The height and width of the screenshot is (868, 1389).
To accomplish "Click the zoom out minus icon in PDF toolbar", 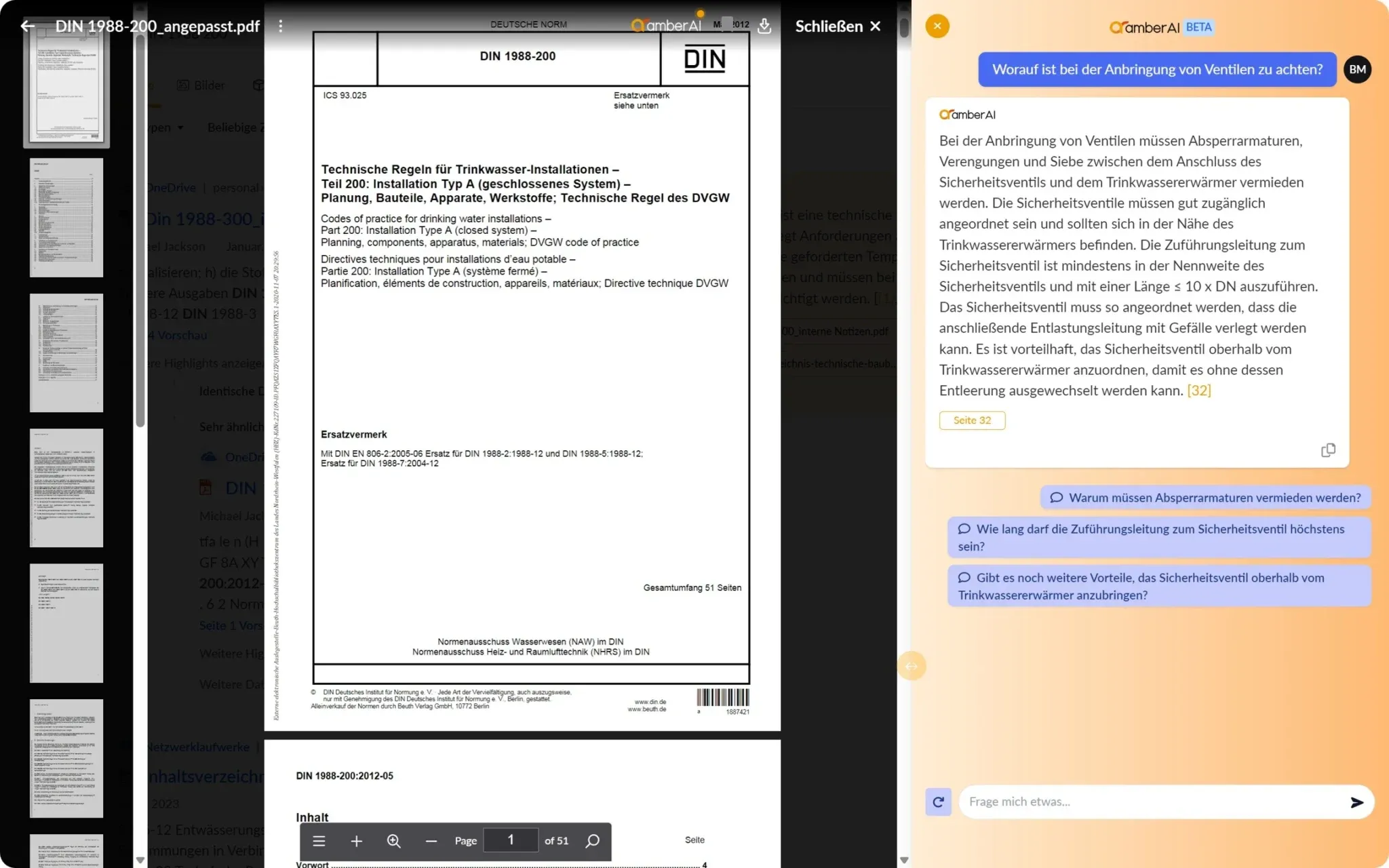I will point(431,841).
